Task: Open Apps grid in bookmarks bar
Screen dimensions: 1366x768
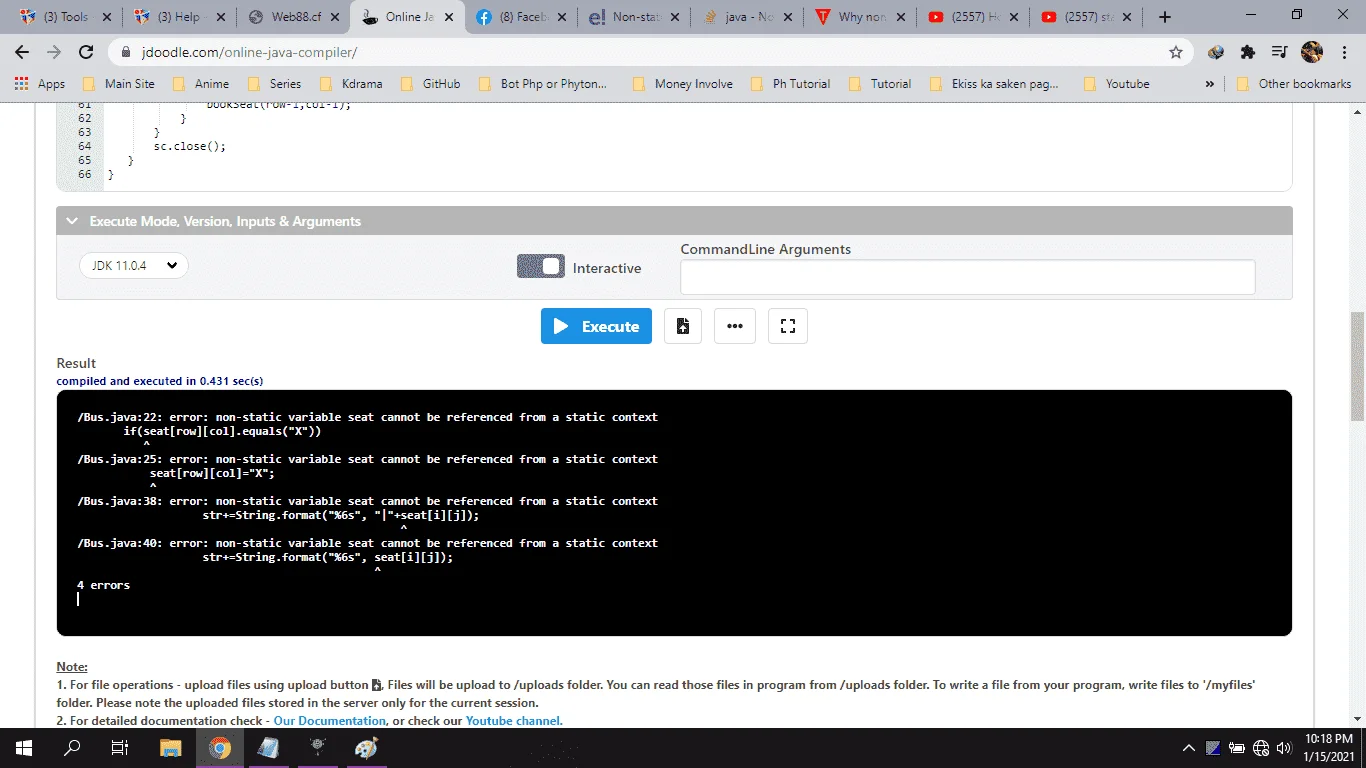Action: click(41, 84)
